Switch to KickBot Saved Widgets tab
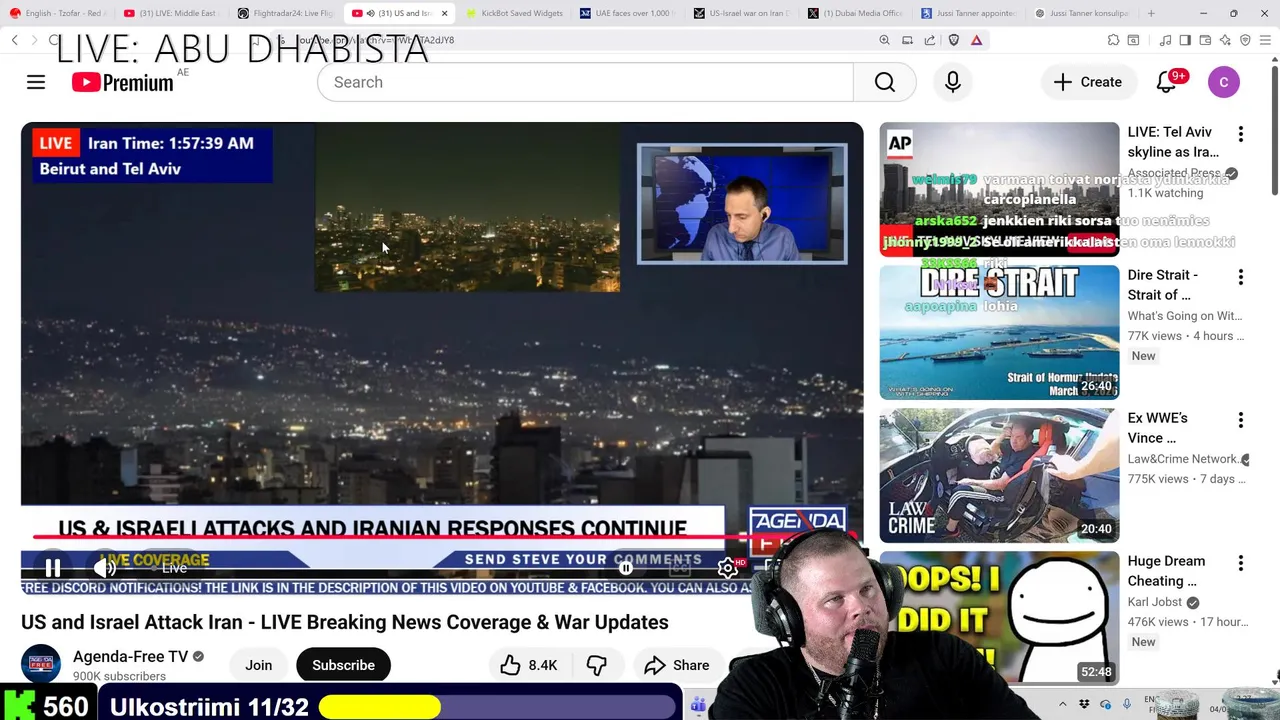 click(513, 13)
